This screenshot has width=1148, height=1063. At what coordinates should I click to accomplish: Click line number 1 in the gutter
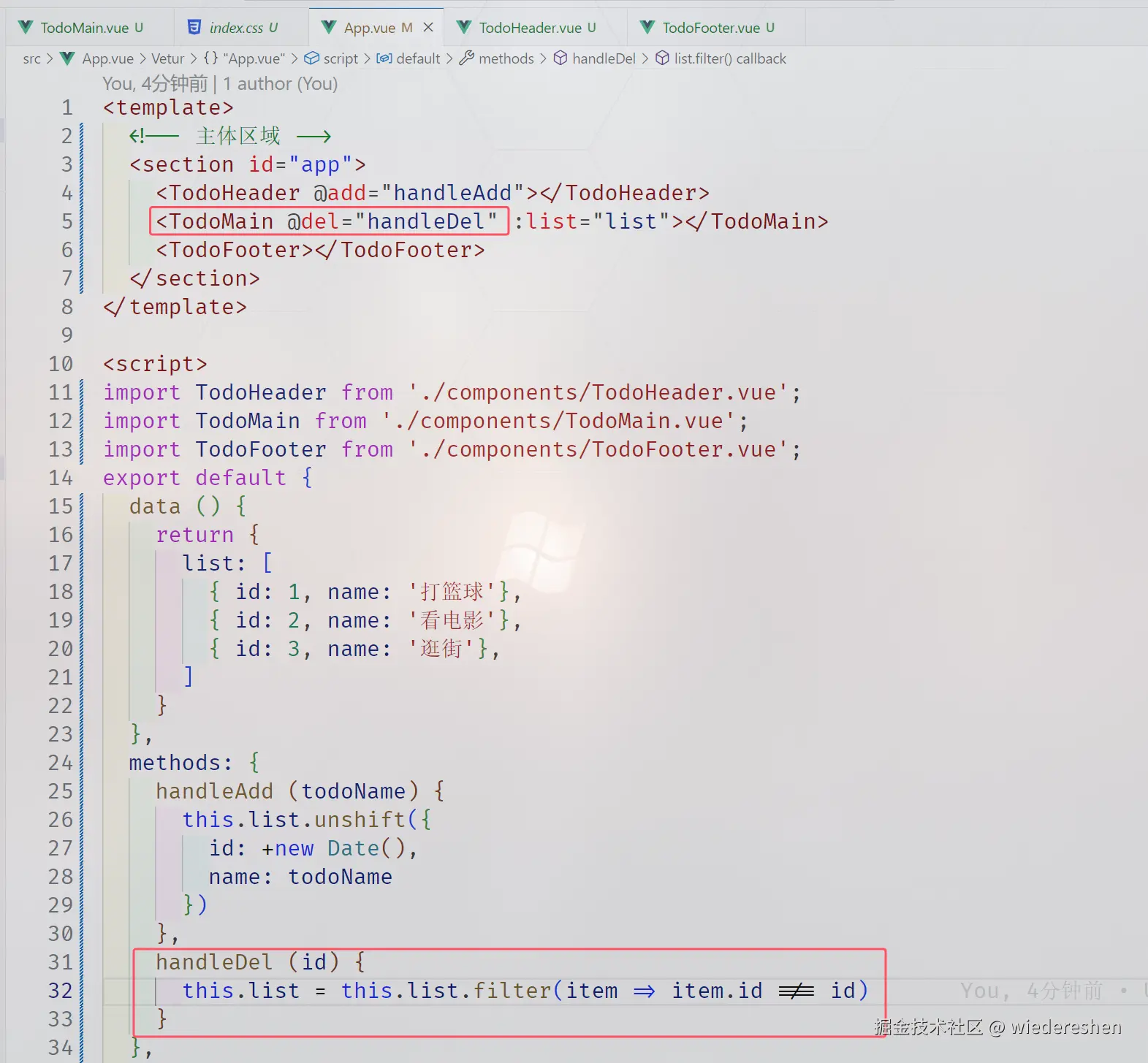pyautogui.click(x=67, y=107)
